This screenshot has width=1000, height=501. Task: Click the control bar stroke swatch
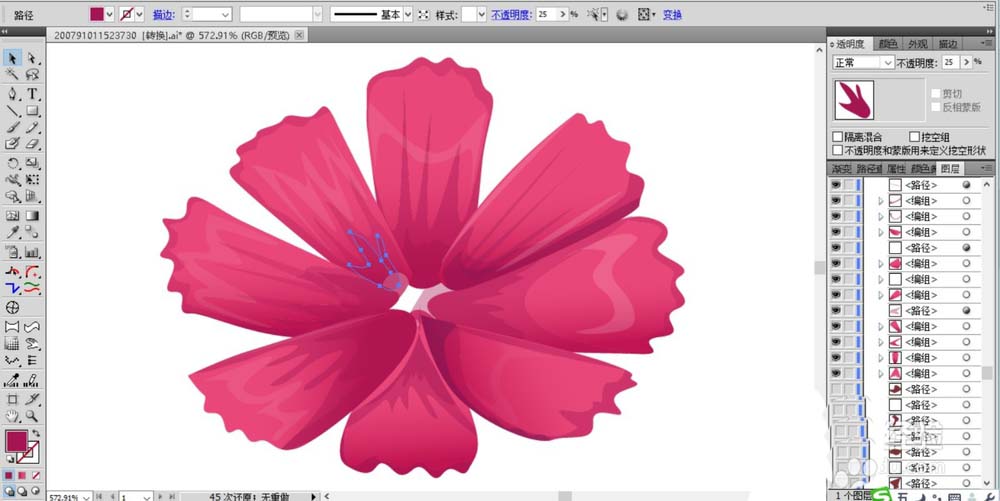tap(126, 15)
